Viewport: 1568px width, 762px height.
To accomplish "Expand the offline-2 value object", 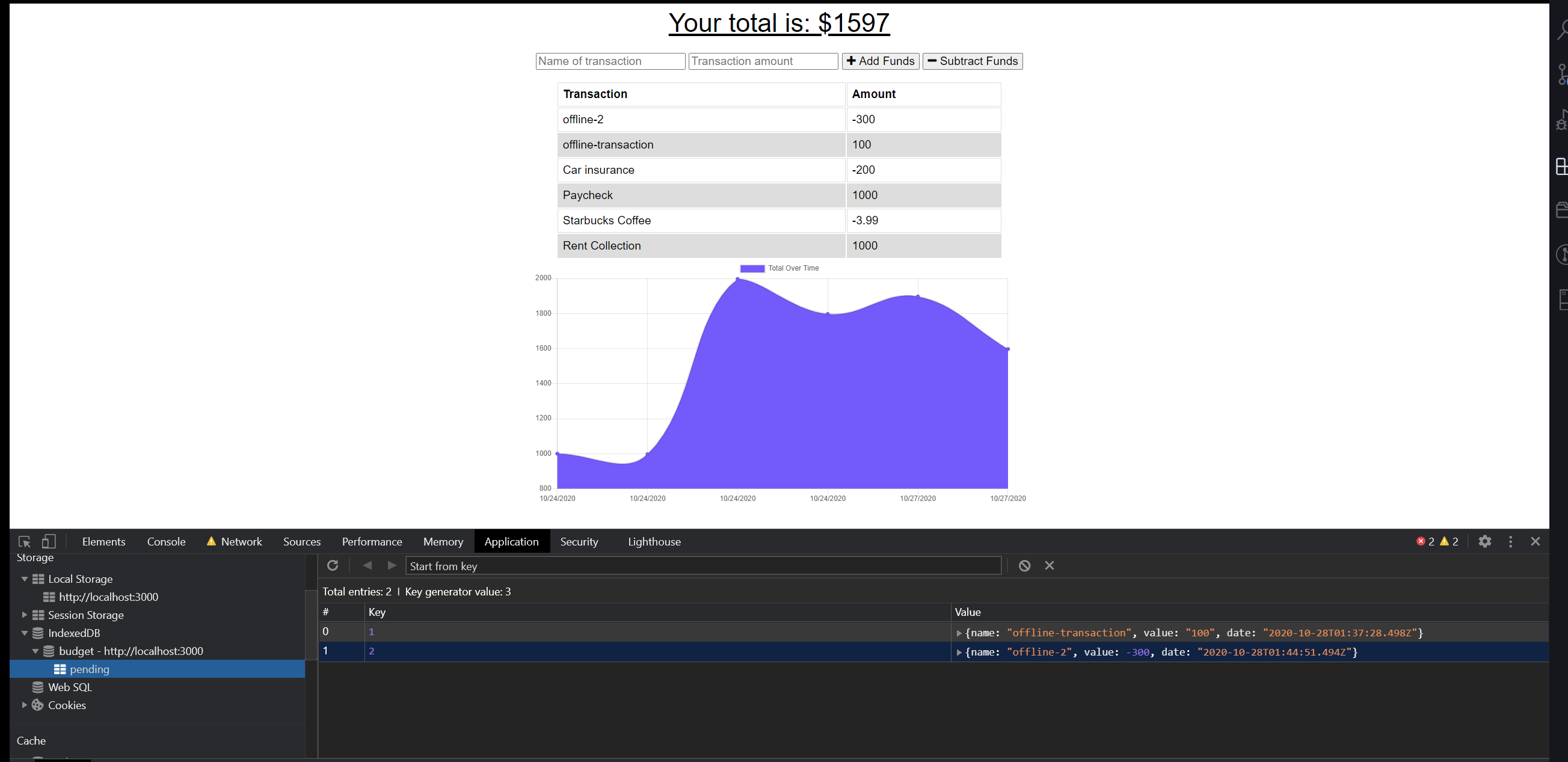I will (959, 653).
